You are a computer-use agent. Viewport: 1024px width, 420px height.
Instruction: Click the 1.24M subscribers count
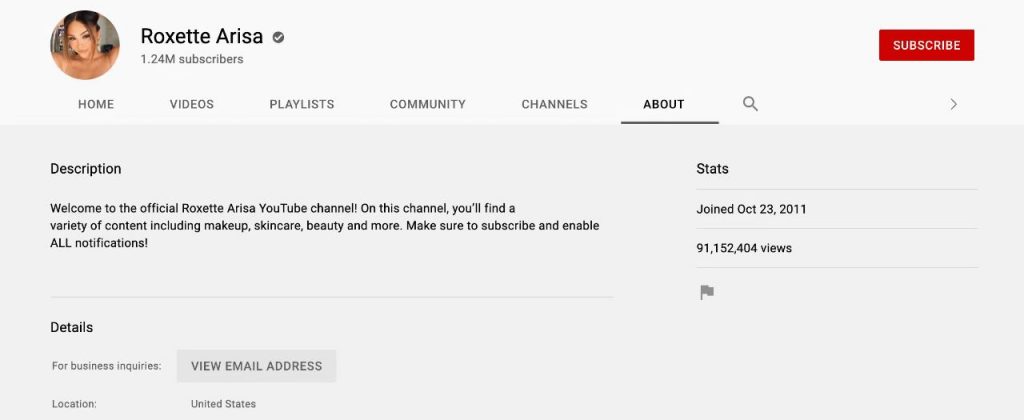(192, 59)
